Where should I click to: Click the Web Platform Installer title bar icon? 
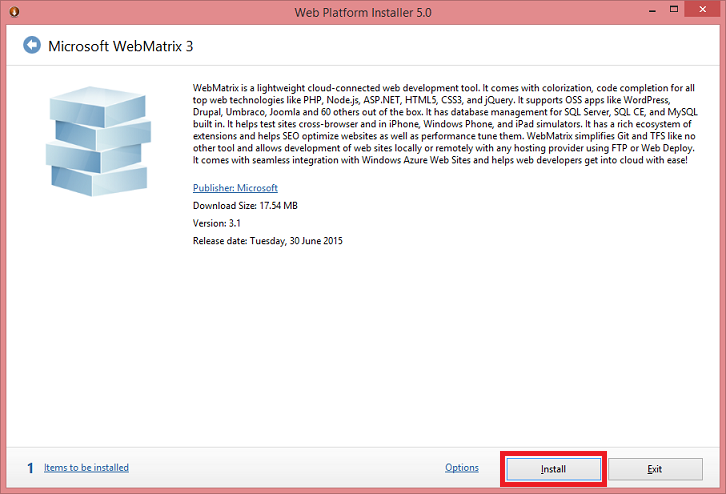14,12
